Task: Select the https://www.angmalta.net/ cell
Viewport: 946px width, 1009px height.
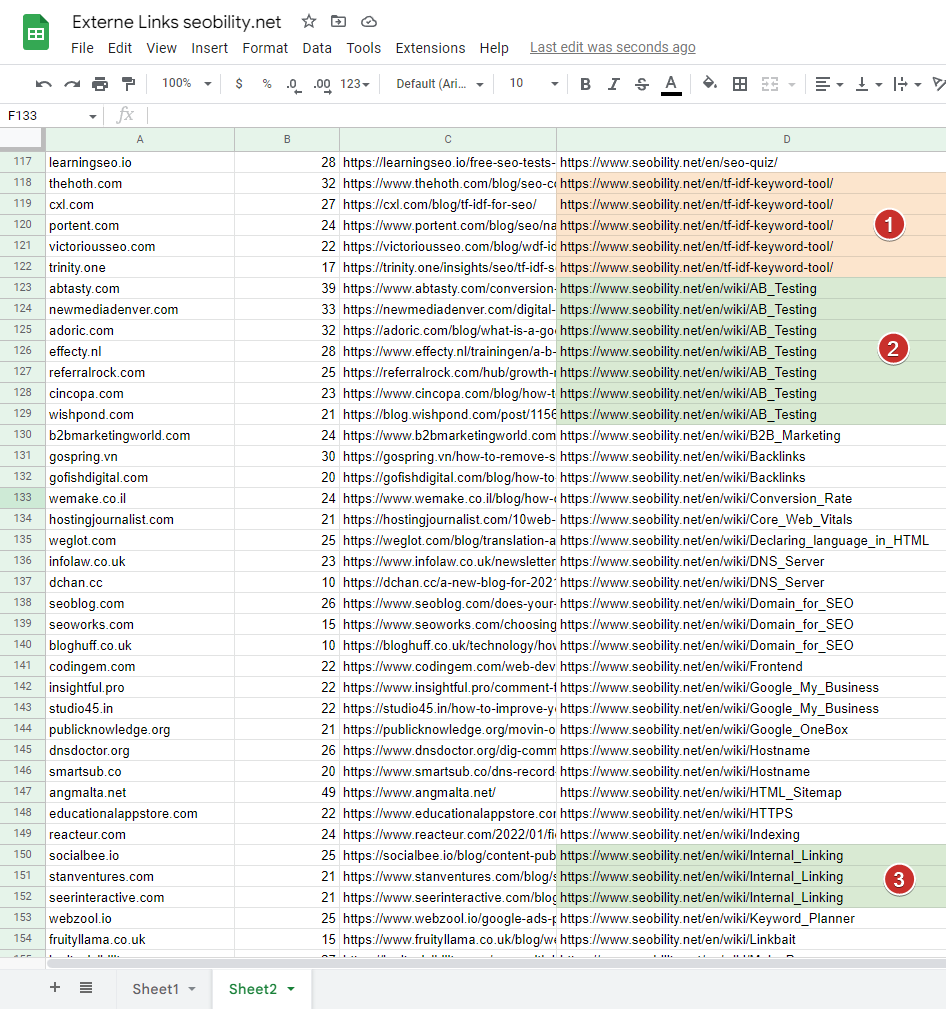Action: click(x=448, y=792)
